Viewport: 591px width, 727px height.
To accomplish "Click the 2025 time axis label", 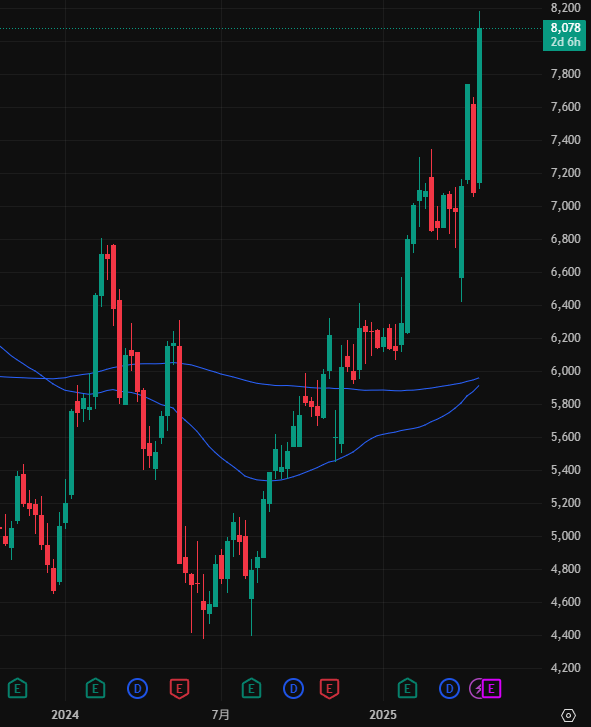I will tap(383, 714).
